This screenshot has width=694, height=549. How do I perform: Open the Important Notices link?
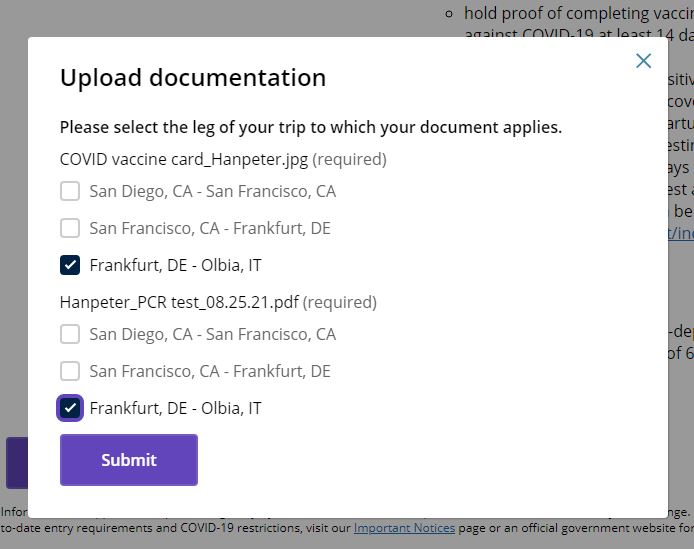click(x=404, y=527)
